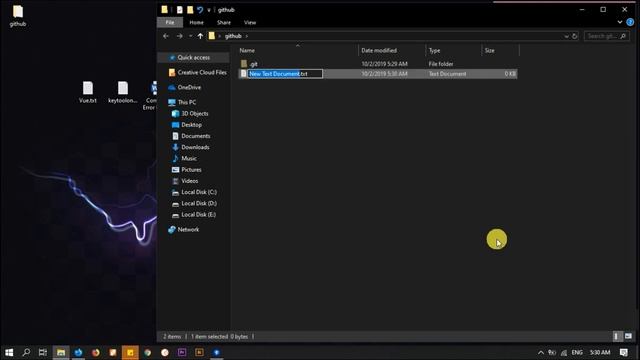640x360 pixels.
Task: Click File Explorer taskbar icon
Action: [61, 352]
